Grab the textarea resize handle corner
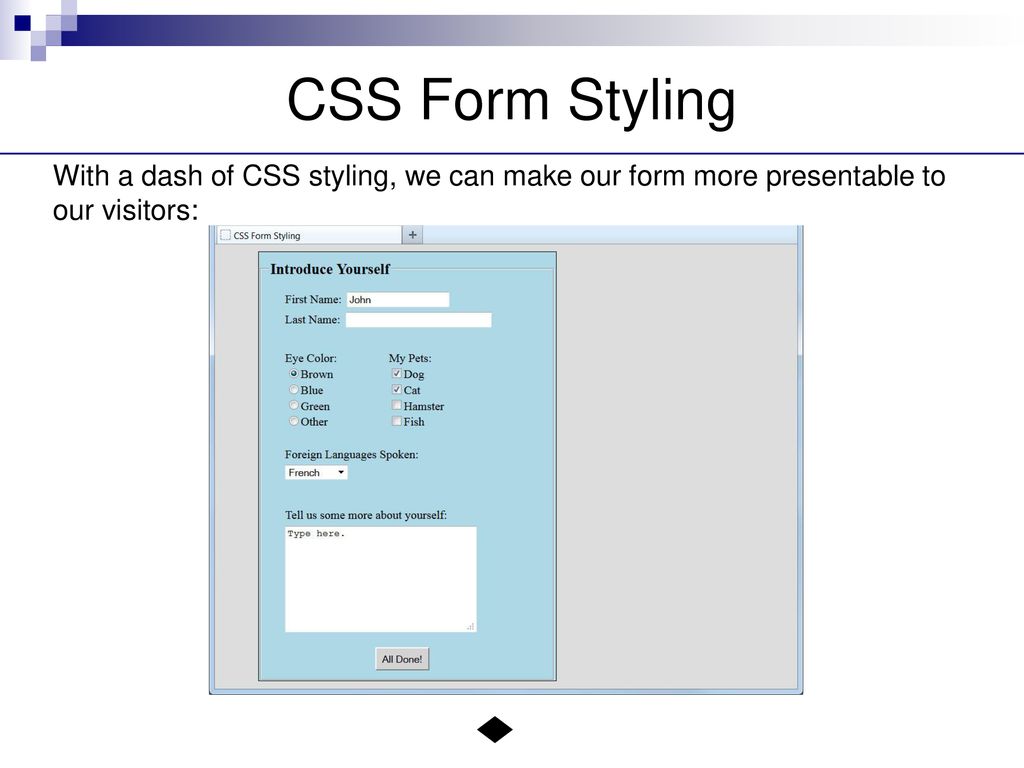Viewport: 1024px width, 768px height. pyautogui.click(x=471, y=627)
